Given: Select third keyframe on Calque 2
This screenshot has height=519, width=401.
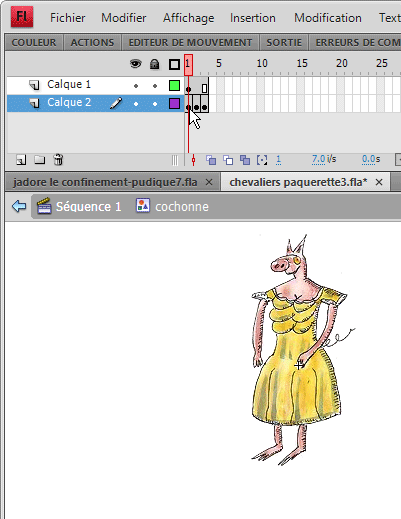Looking at the screenshot, I should (x=204, y=107).
